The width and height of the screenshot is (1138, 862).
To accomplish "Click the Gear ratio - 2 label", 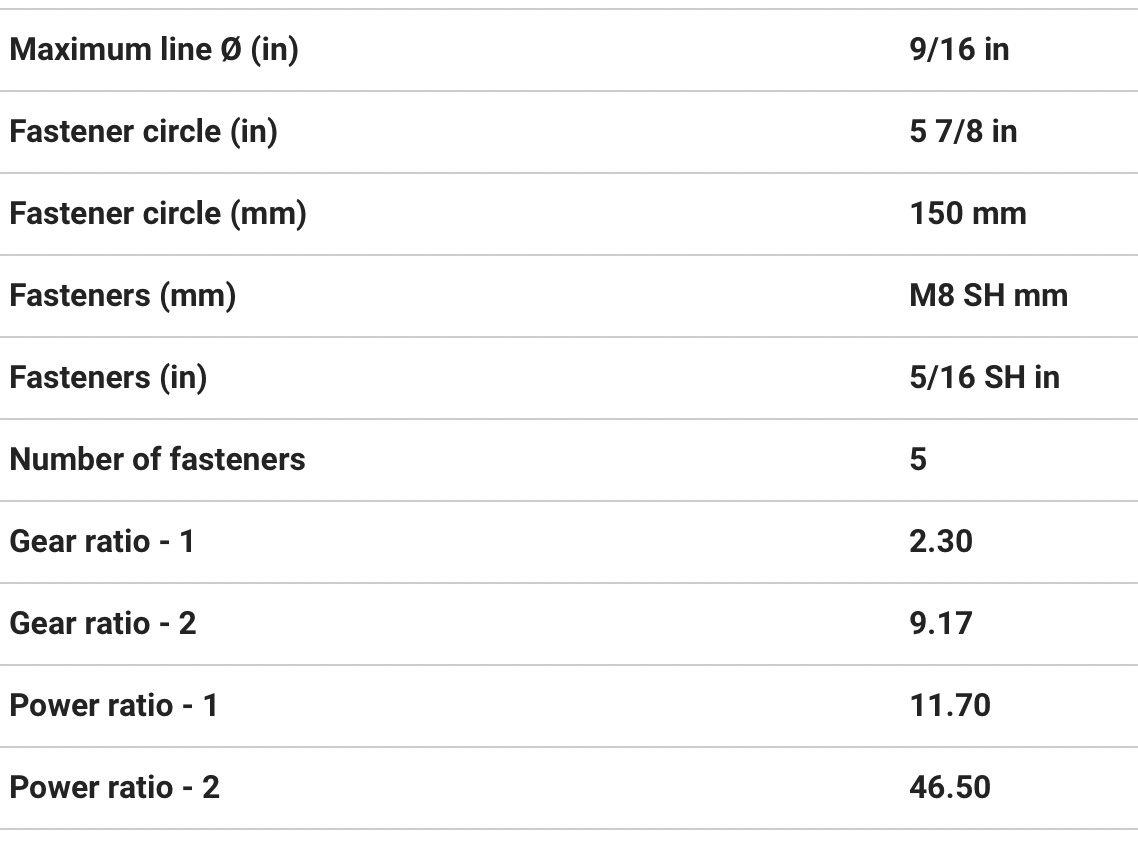I will click(103, 624).
